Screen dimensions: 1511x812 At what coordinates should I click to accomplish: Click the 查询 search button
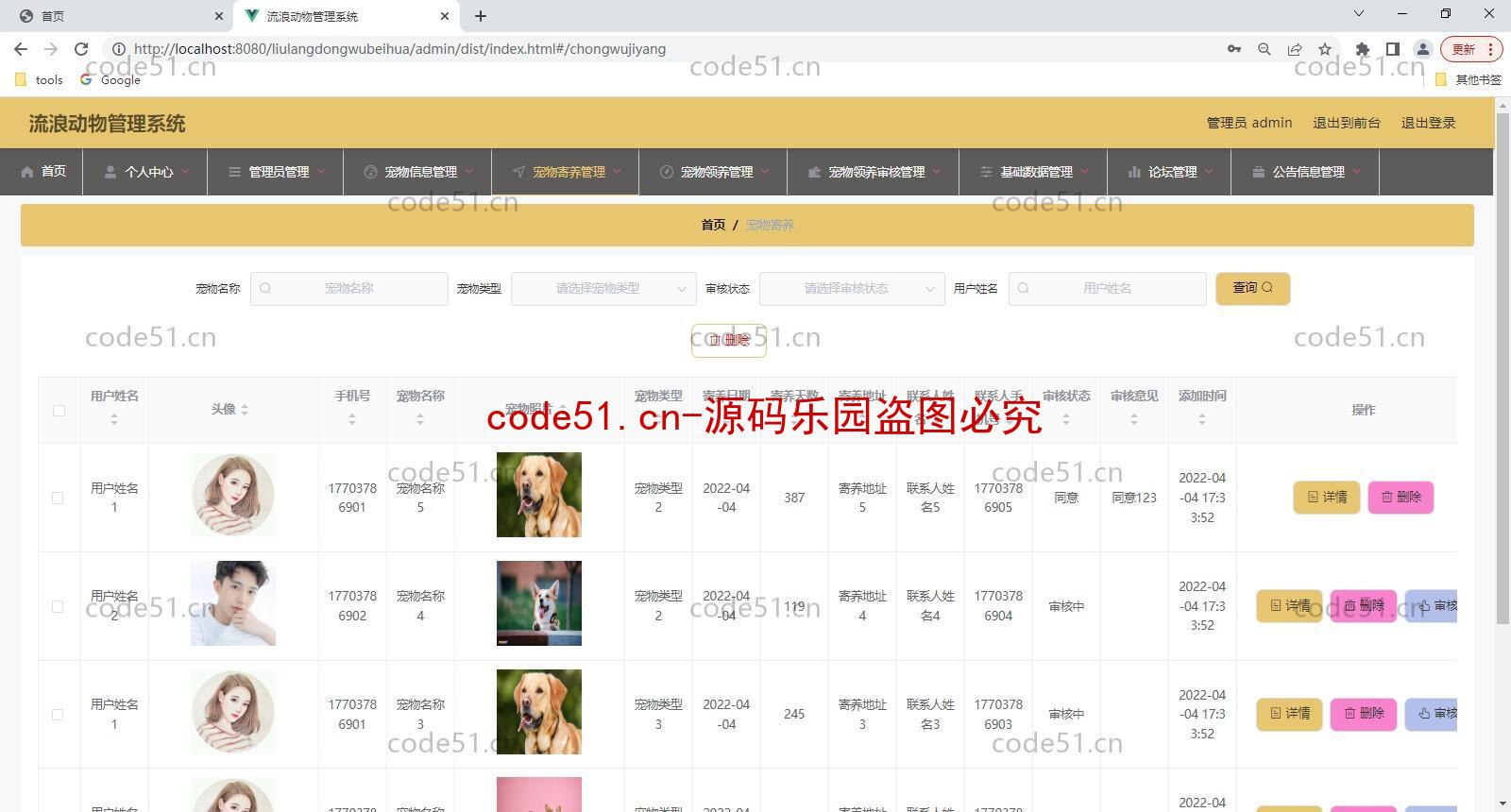(1253, 289)
